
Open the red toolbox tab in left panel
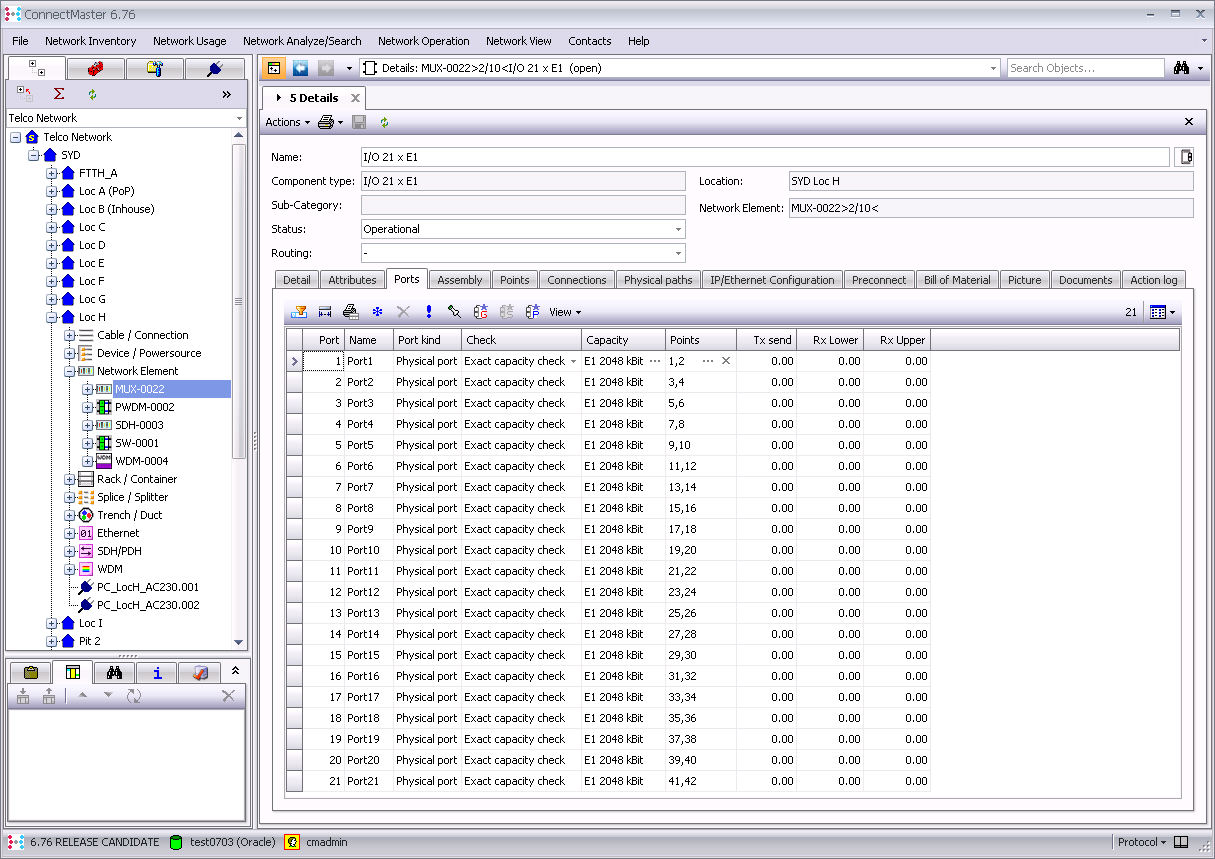coord(96,68)
